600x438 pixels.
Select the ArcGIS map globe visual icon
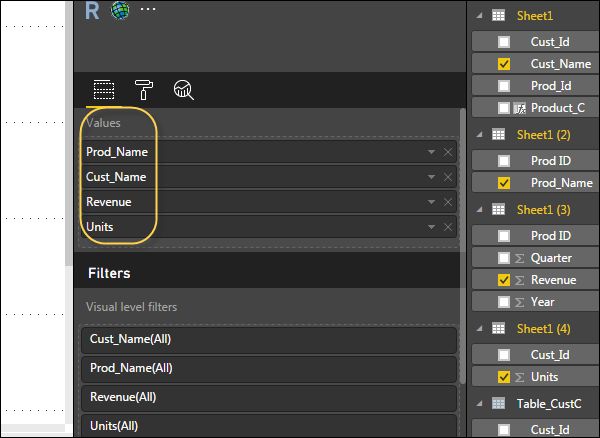point(120,10)
